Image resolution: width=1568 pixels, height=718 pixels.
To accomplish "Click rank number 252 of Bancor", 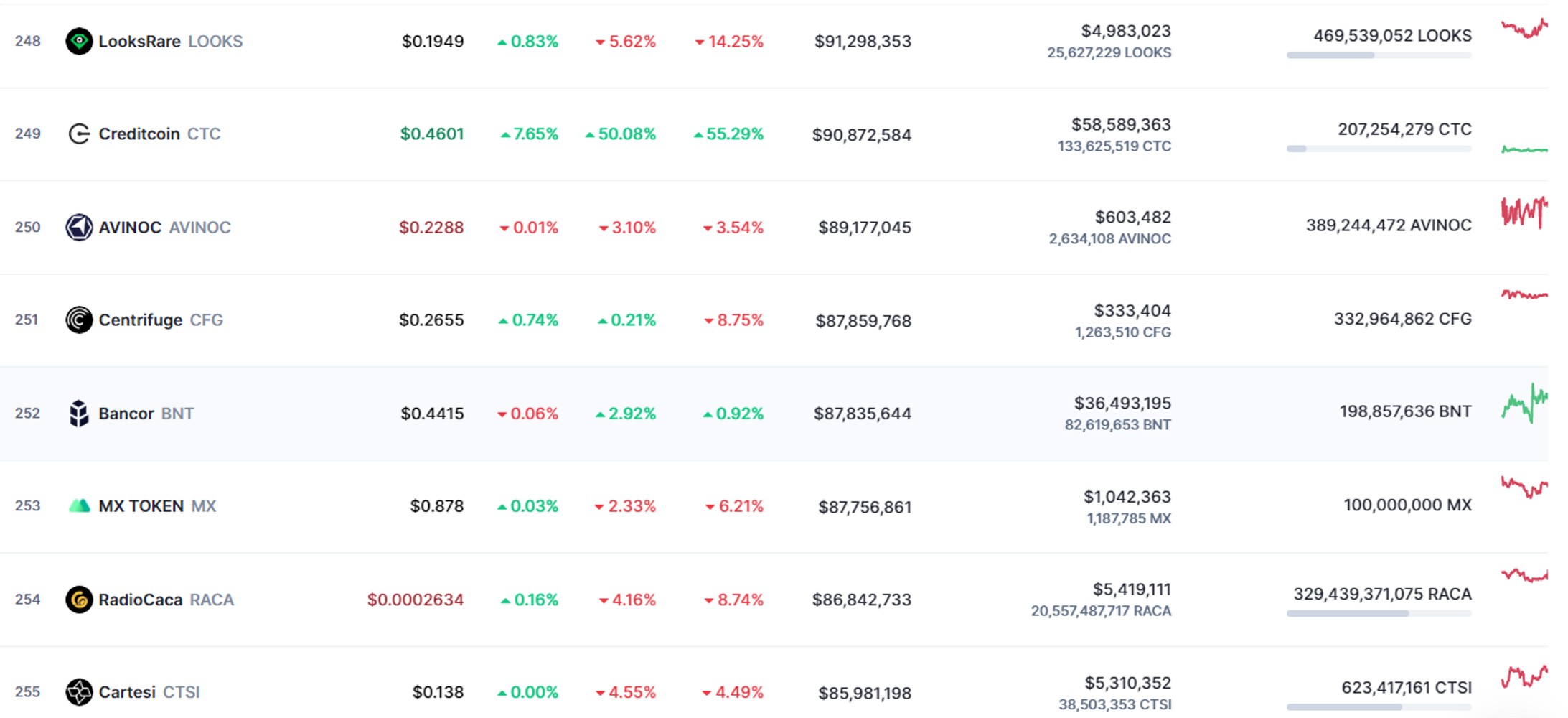I will [x=27, y=413].
